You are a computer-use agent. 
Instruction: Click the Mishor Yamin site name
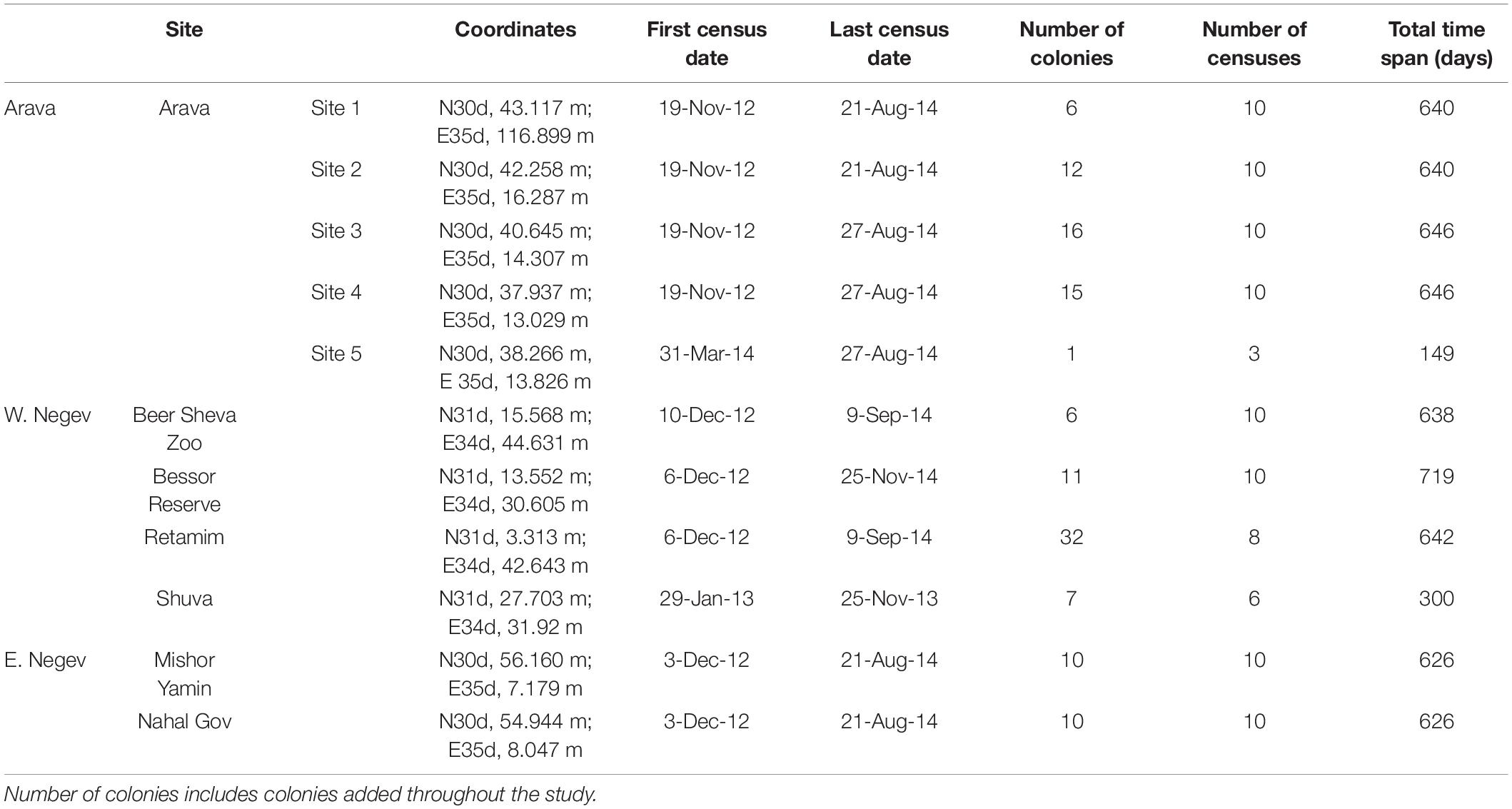184,674
